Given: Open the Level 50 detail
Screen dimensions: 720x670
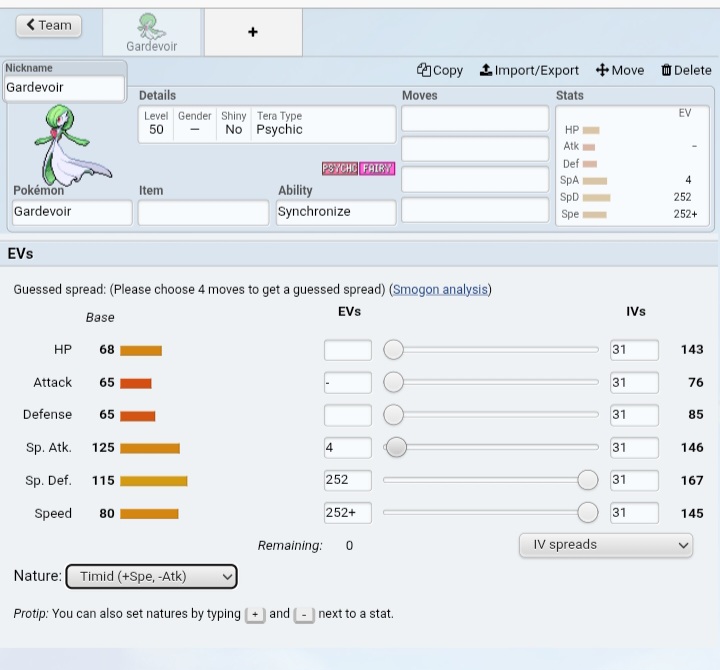Looking at the screenshot, I should click(x=156, y=124).
